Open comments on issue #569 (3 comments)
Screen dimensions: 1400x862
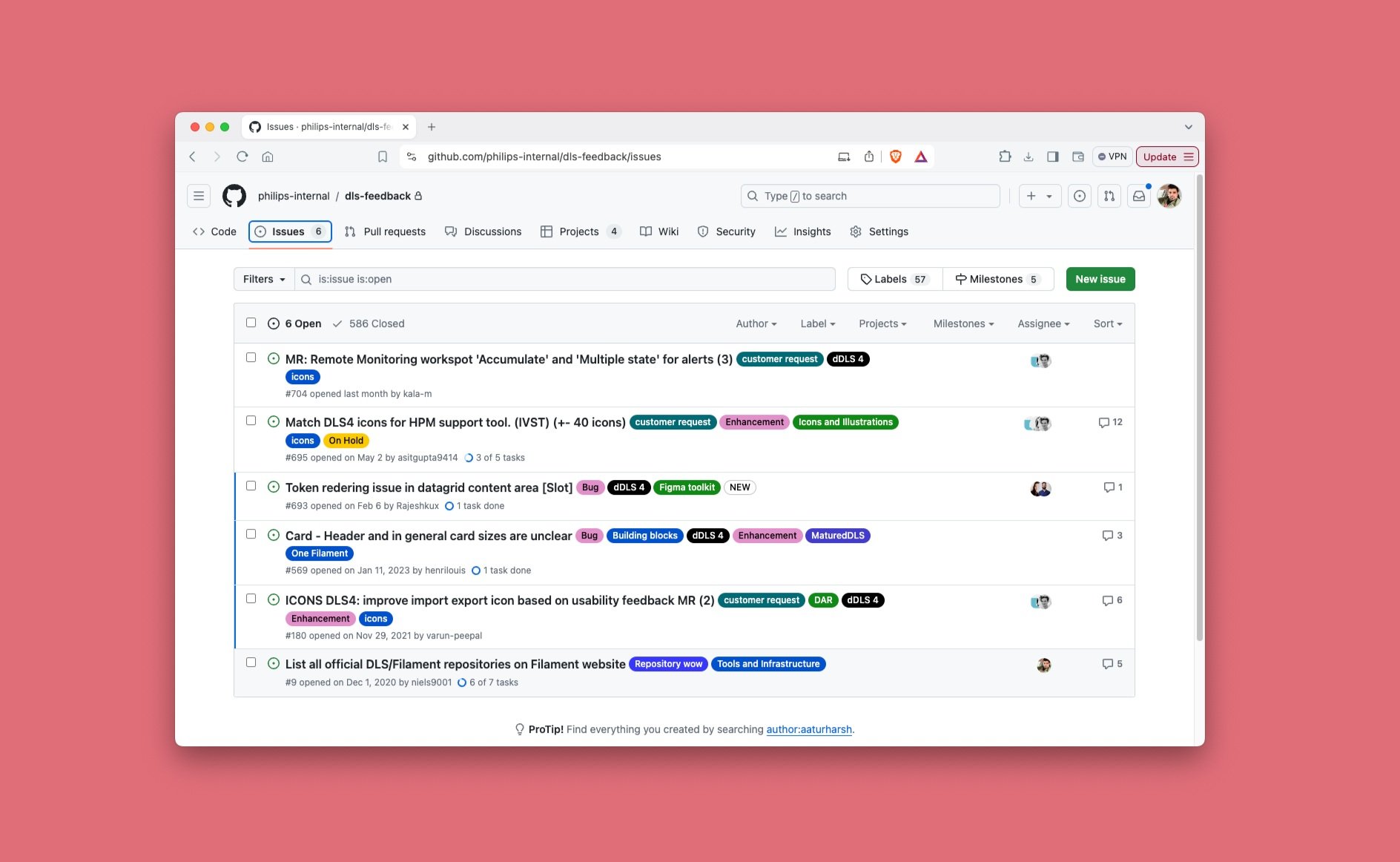(1112, 536)
